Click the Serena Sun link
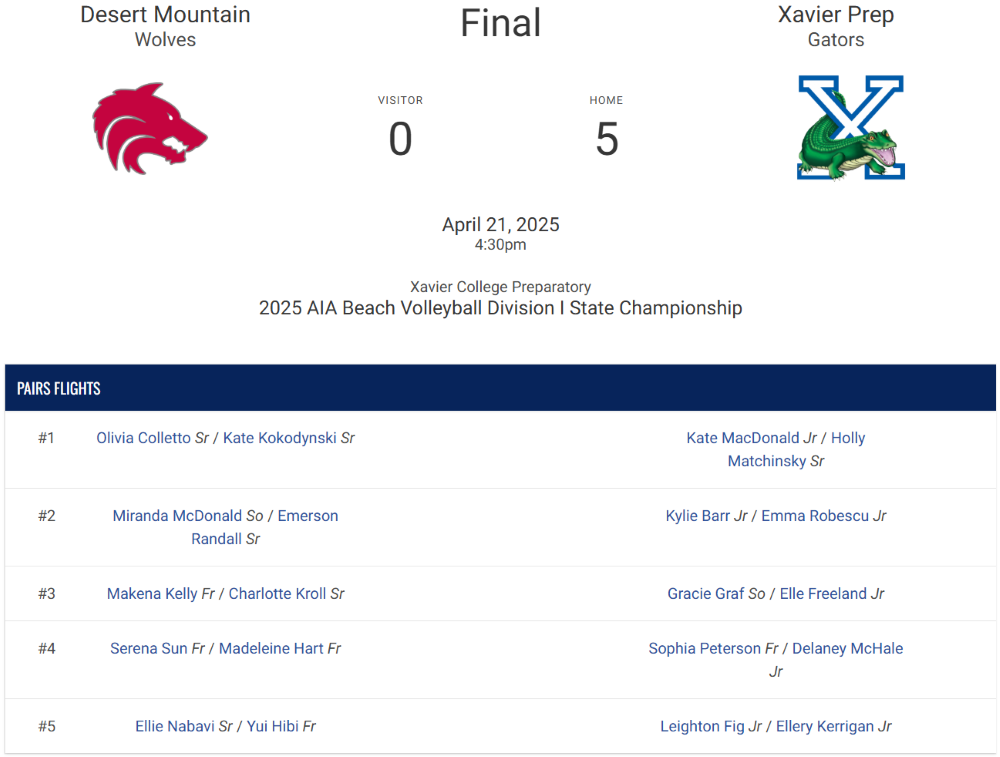The width and height of the screenshot is (1000, 757). pos(149,649)
